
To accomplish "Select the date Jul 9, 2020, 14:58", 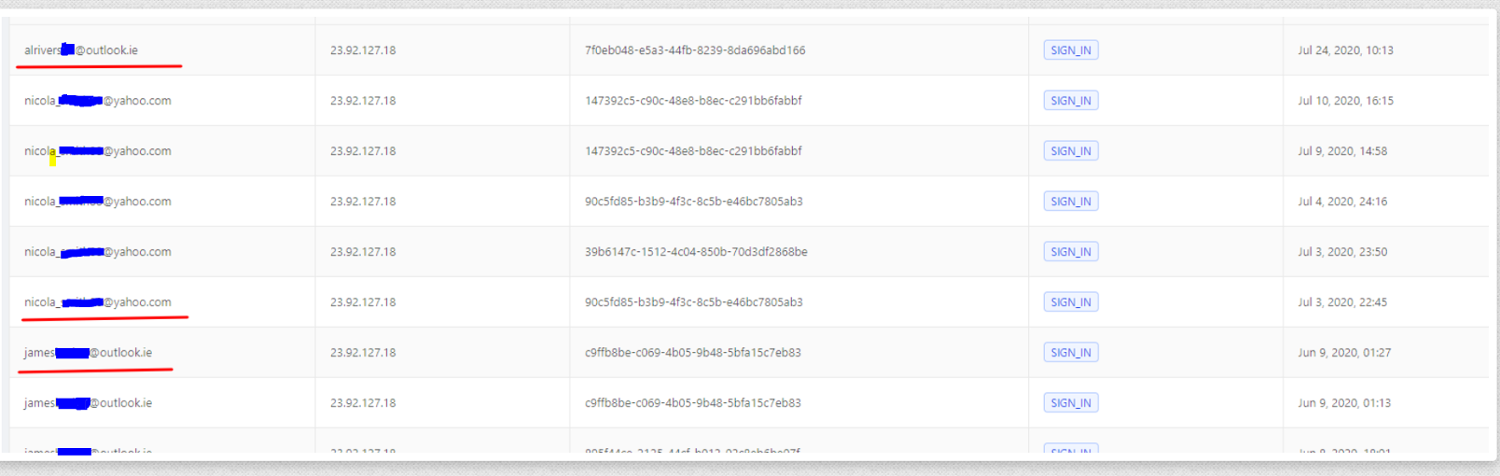I will click(x=1343, y=151).
